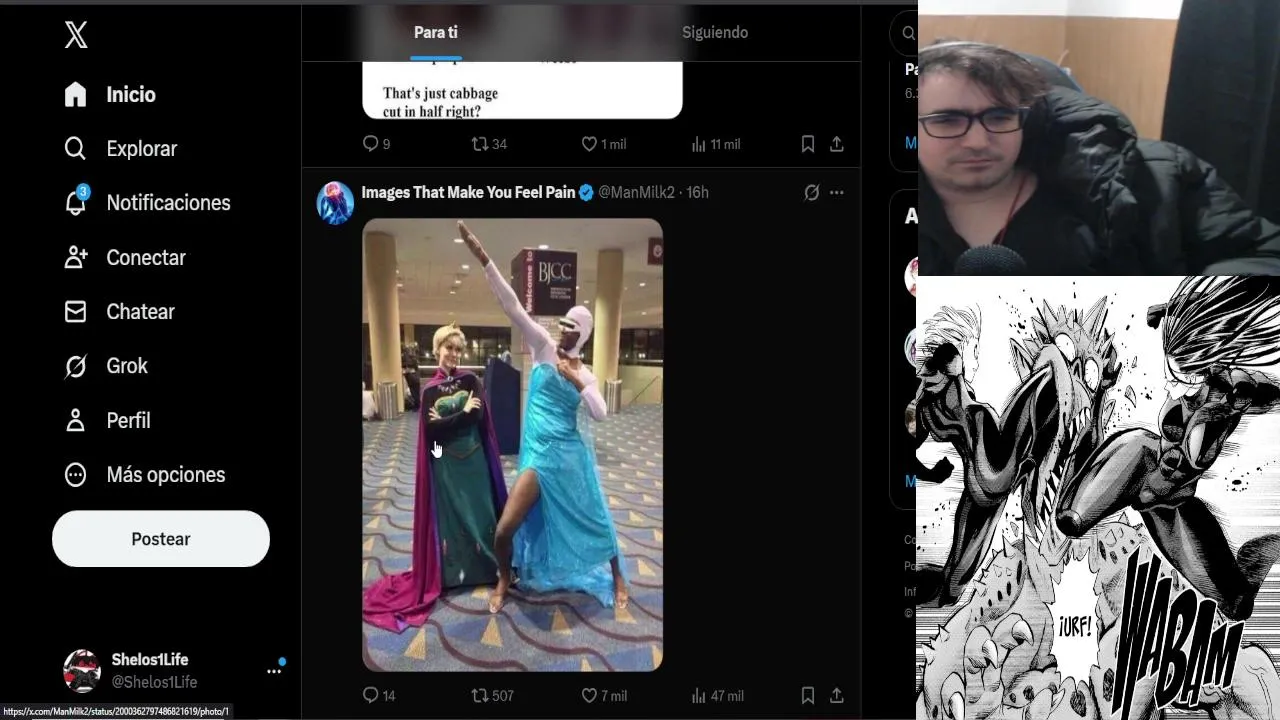The height and width of the screenshot is (720, 1280).
Task: Expand Más opciones menu
Action: click(145, 475)
